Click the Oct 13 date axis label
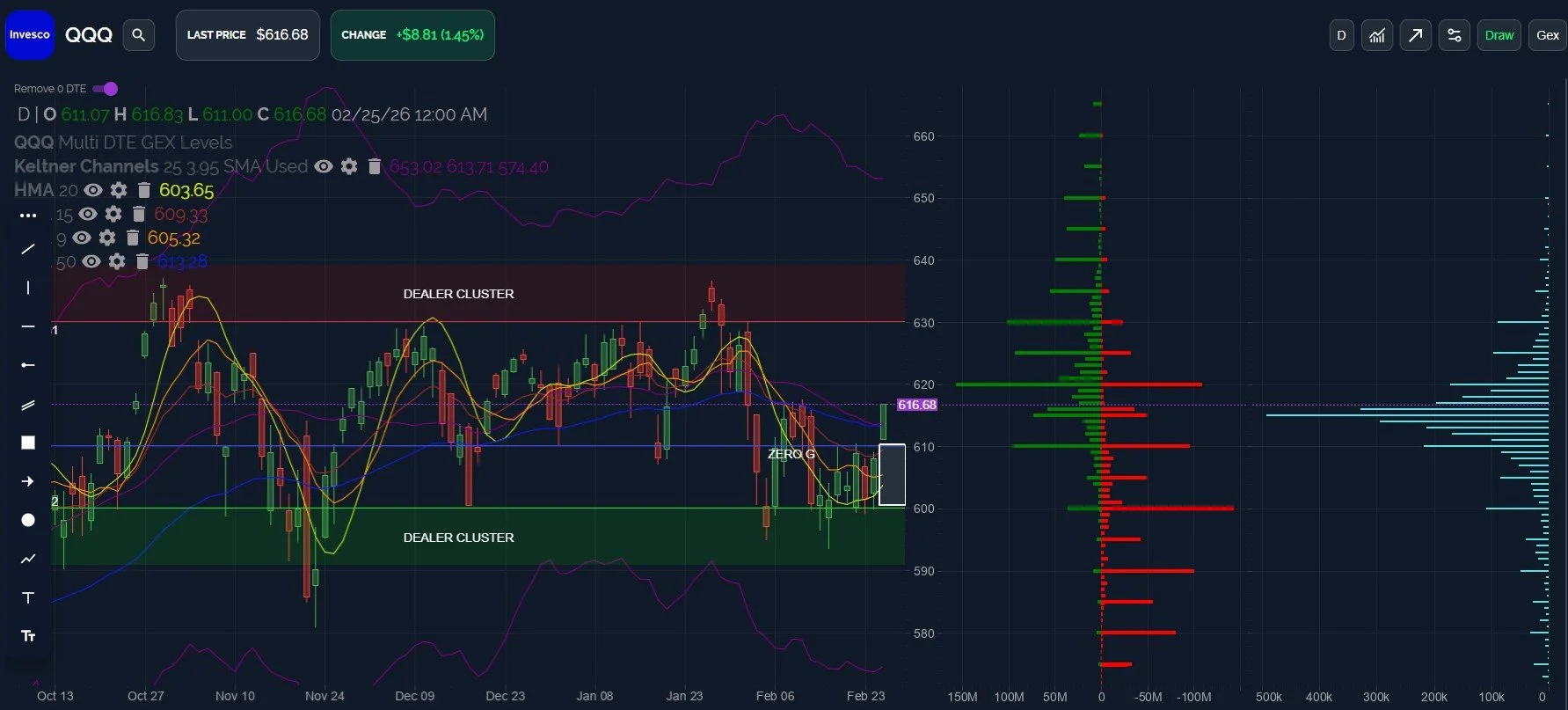1568x710 pixels. (x=55, y=696)
